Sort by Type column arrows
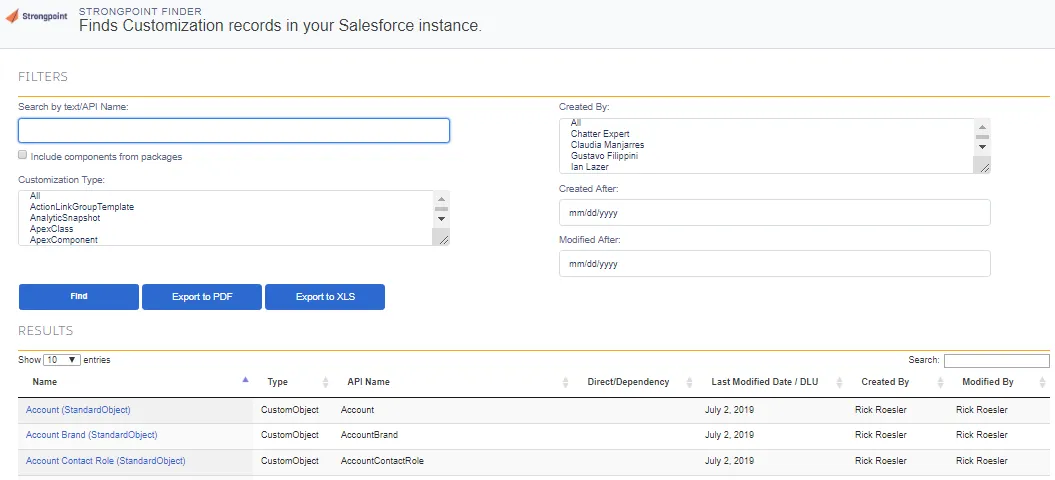The height and width of the screenshot is (480, 1055). coord(326,382)
